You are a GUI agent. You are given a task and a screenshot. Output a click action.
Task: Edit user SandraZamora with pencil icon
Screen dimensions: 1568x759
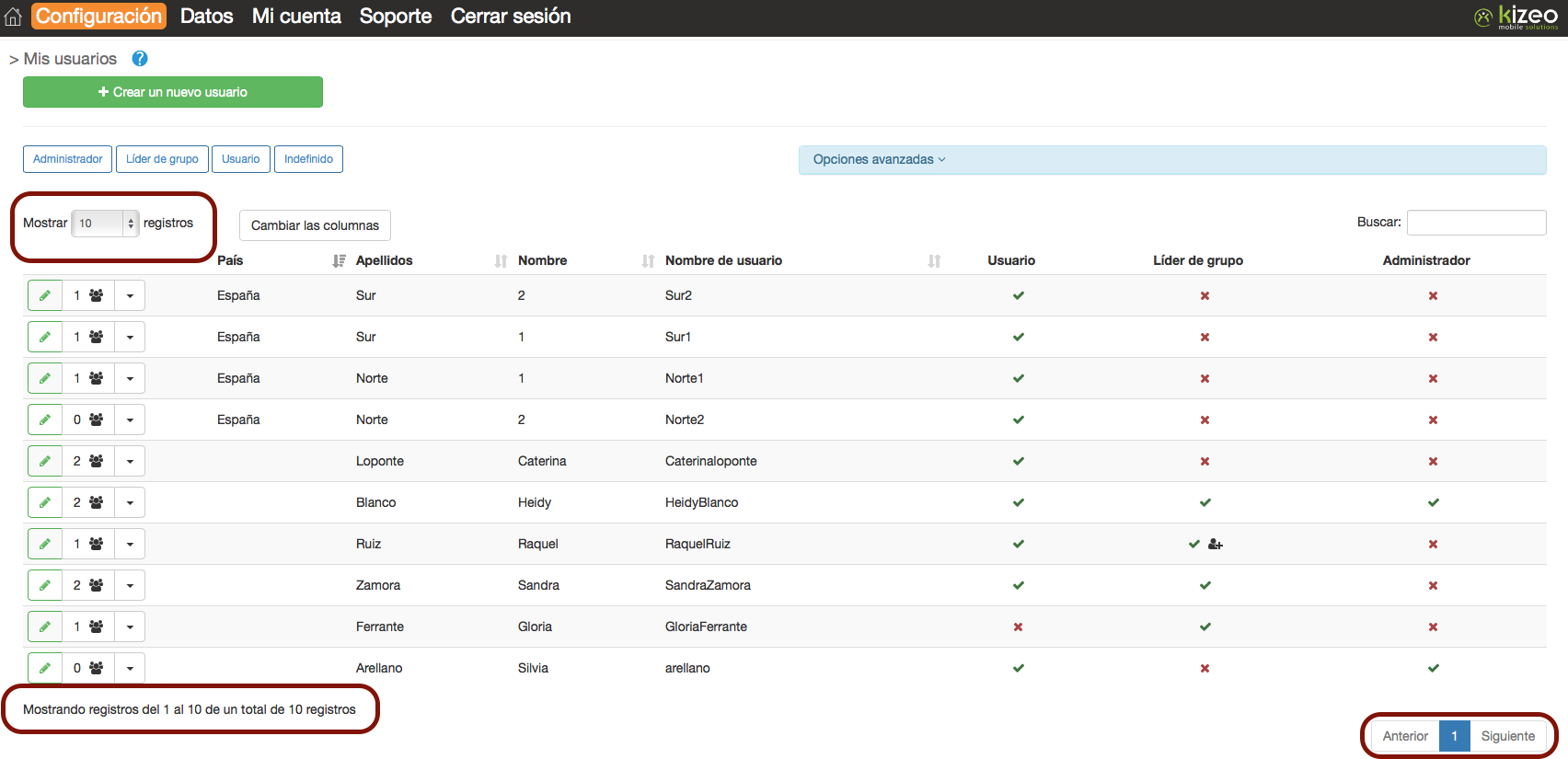(x=45, y=585)
